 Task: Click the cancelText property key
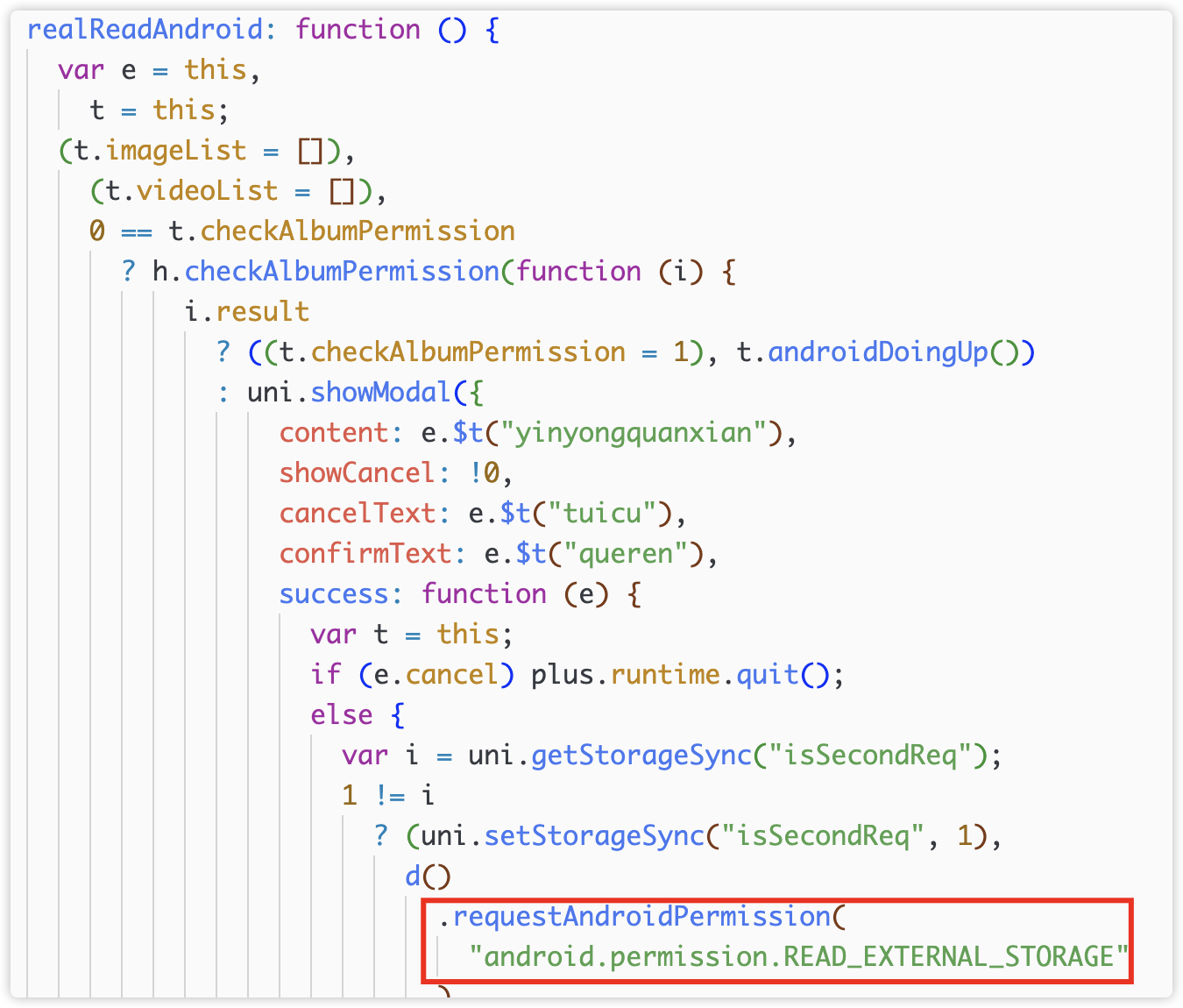pyautogui.click(x=357, y=514)
